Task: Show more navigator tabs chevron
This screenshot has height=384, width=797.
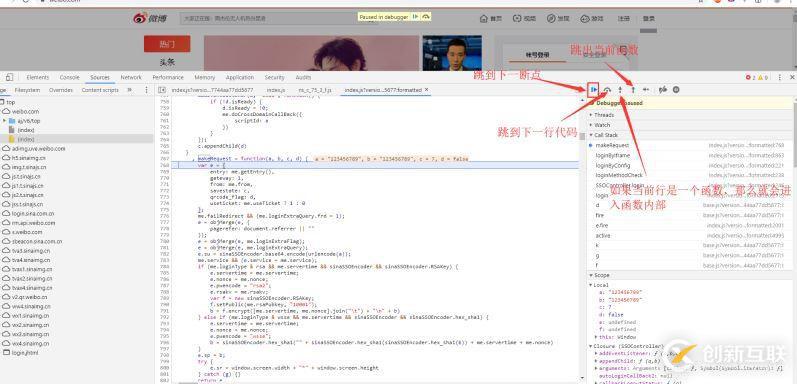Action: 130,90
